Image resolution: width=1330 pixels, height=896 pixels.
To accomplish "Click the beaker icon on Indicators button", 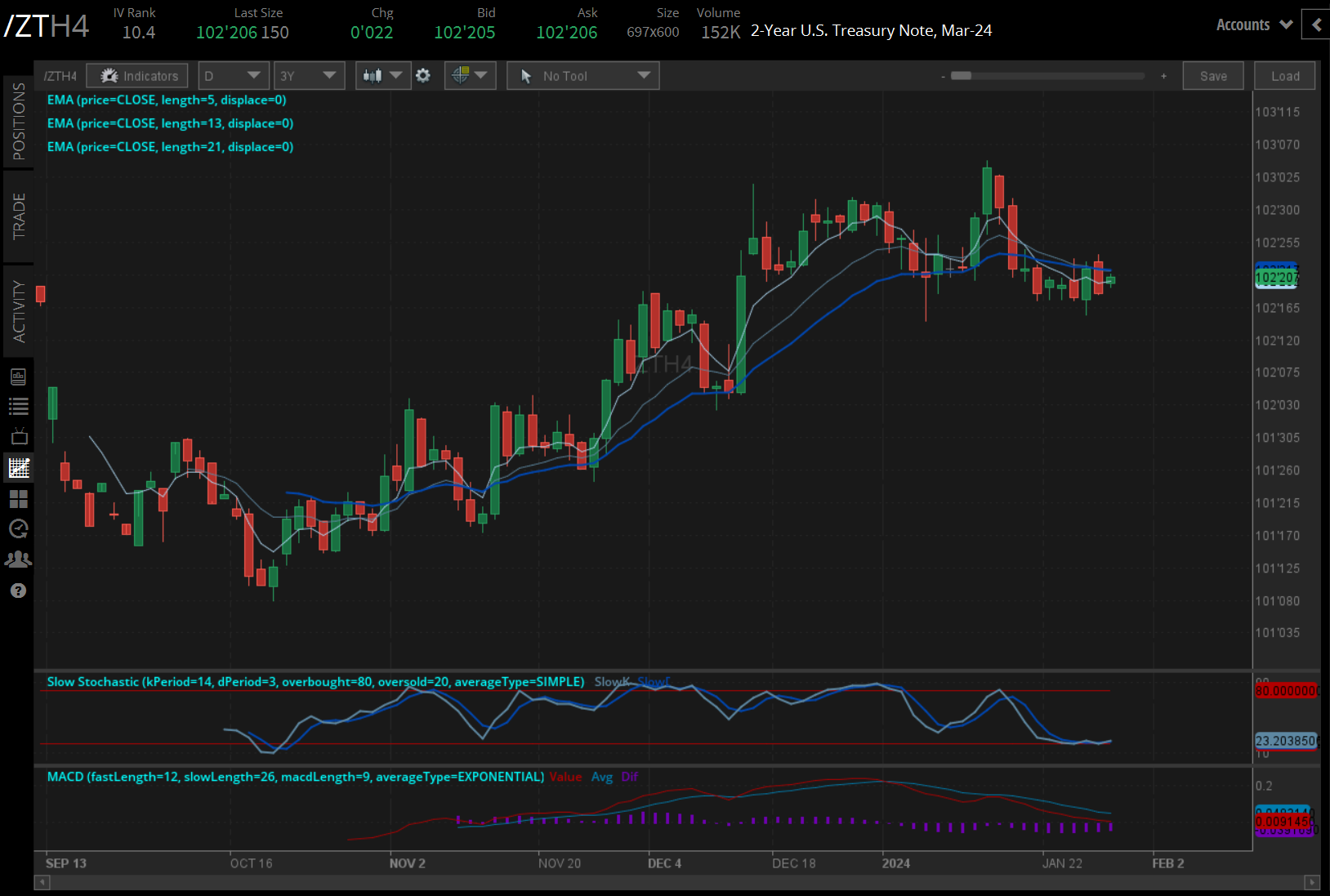I will pyautogui.click(x=109, y=75).
